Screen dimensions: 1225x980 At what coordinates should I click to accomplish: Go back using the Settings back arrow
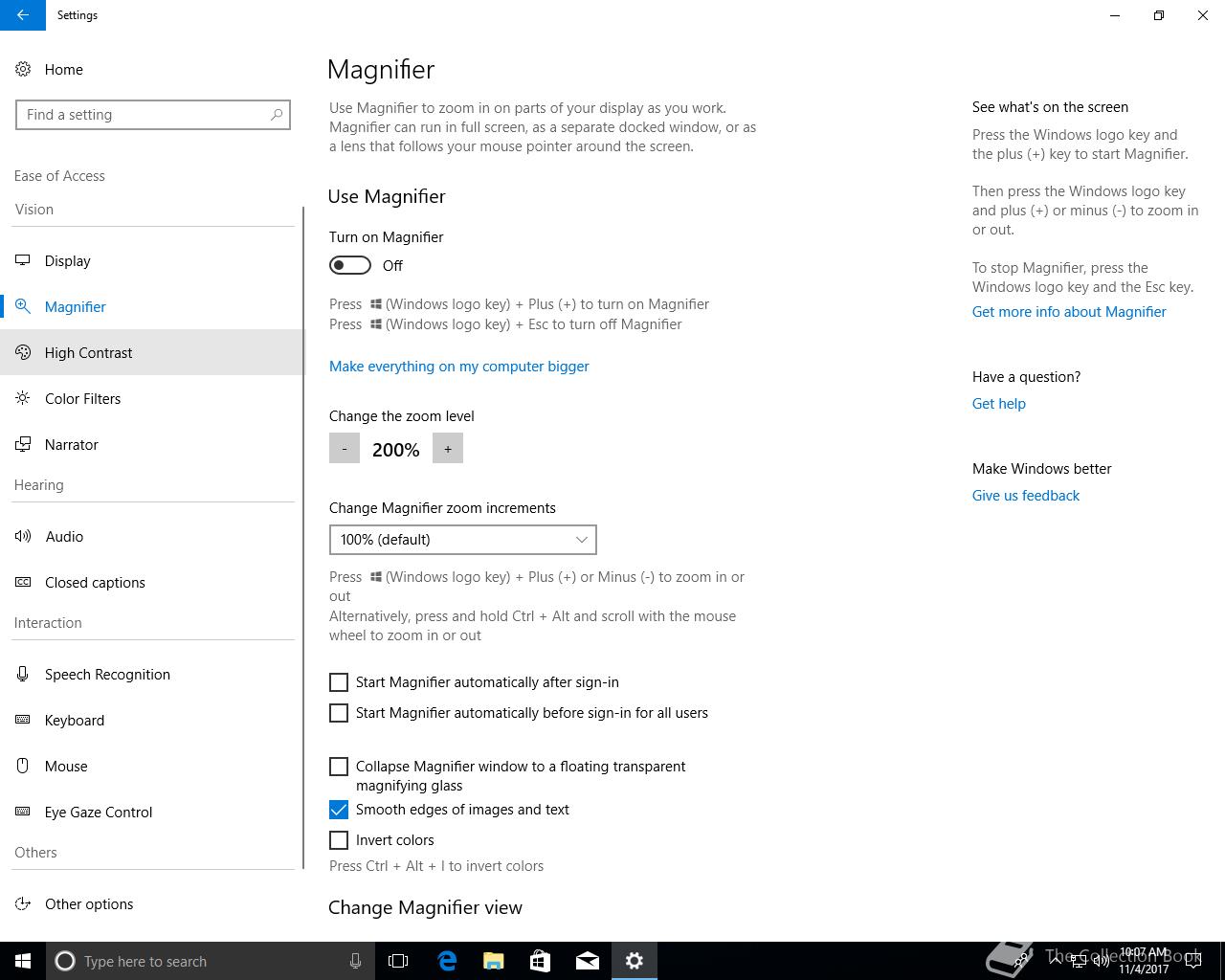(23, 15)
